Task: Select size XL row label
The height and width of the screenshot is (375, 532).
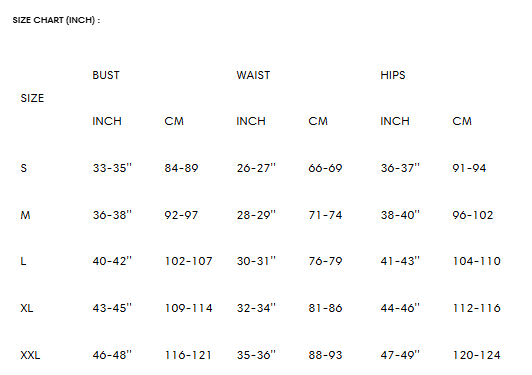Action: coord(27,308)
